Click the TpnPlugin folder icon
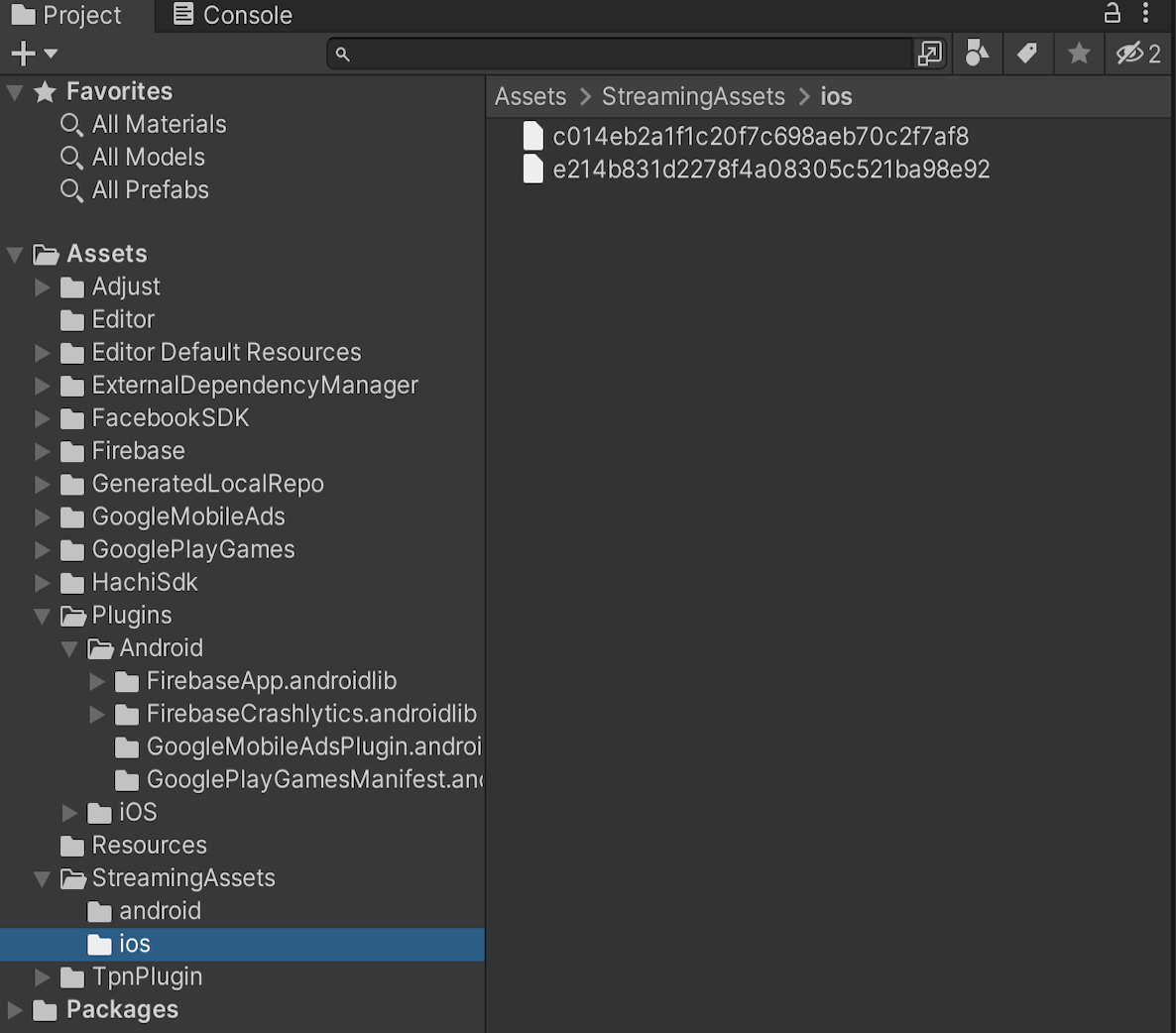Viewport: 1176px width, 1033px height. coord(72,978)
